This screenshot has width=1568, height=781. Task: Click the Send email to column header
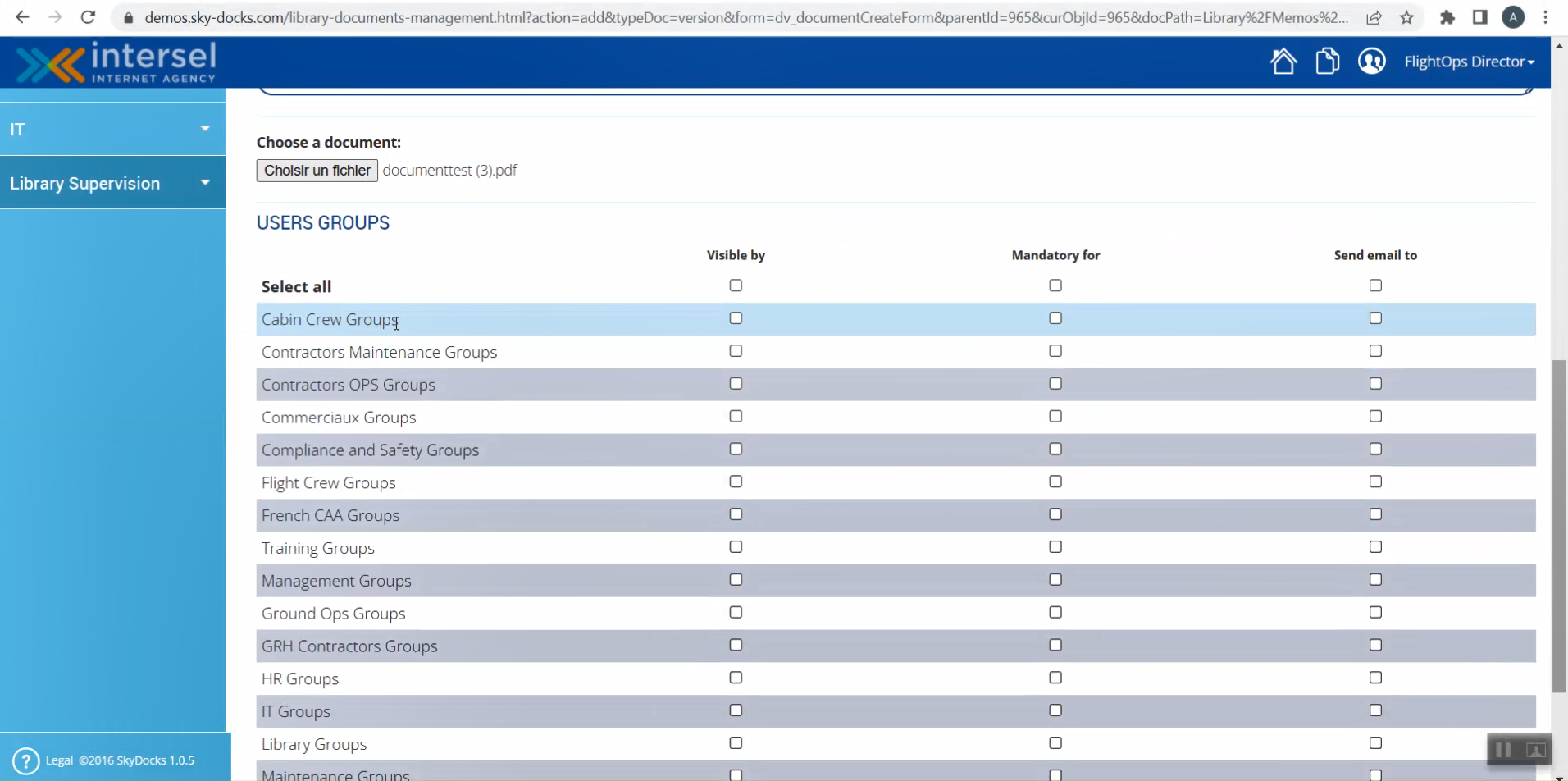point(1375,255)
